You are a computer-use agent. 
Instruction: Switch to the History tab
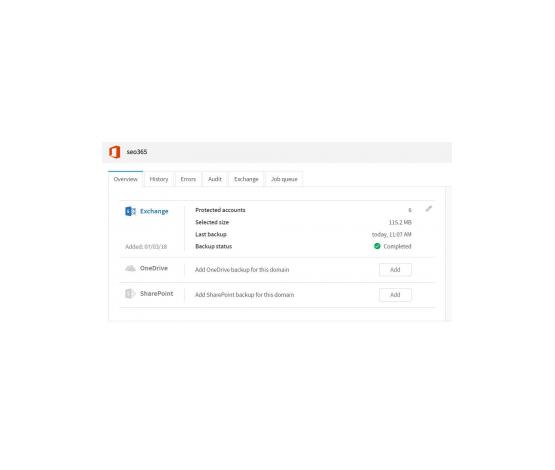tap(159, 179)
